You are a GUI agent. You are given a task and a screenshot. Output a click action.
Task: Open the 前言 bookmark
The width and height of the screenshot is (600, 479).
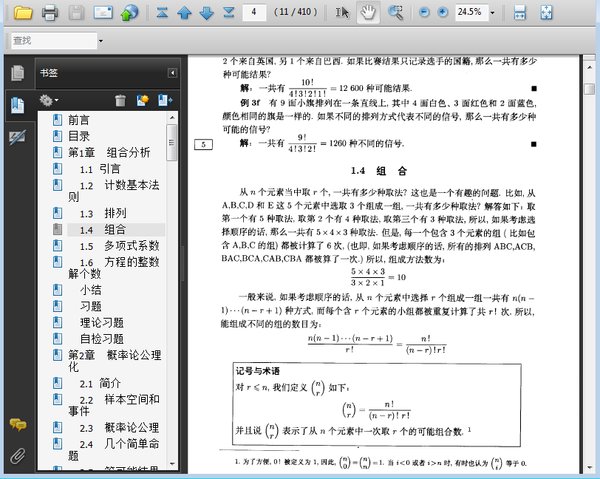78,120
